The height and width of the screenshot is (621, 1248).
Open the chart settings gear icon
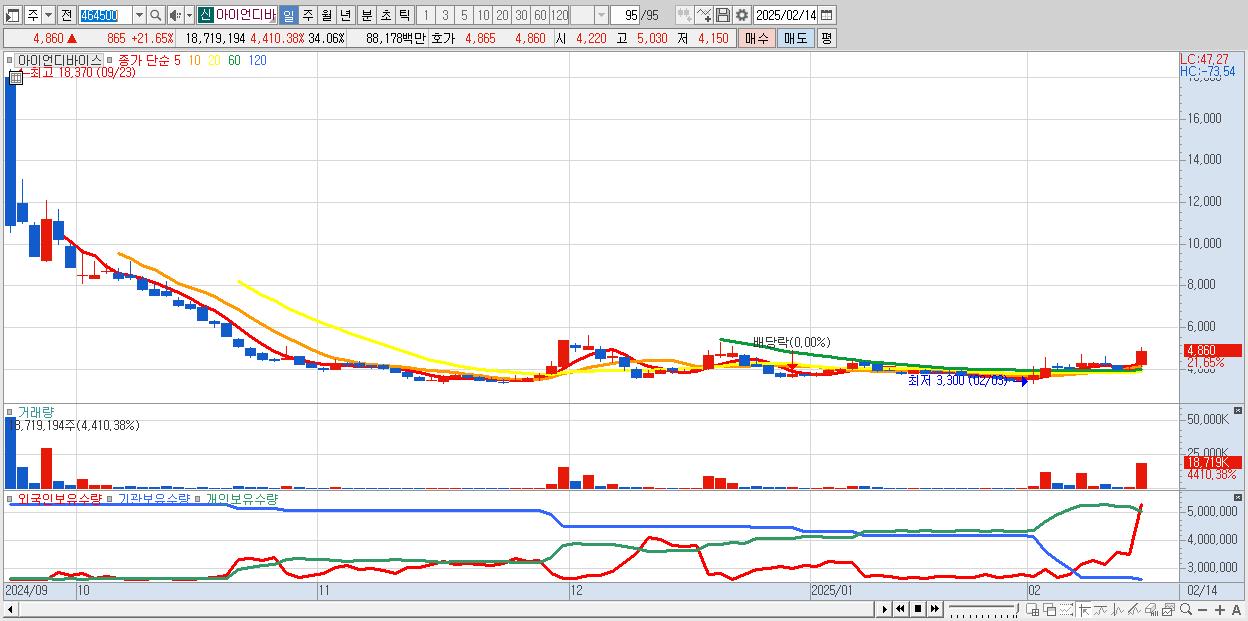tap(741, 15)
